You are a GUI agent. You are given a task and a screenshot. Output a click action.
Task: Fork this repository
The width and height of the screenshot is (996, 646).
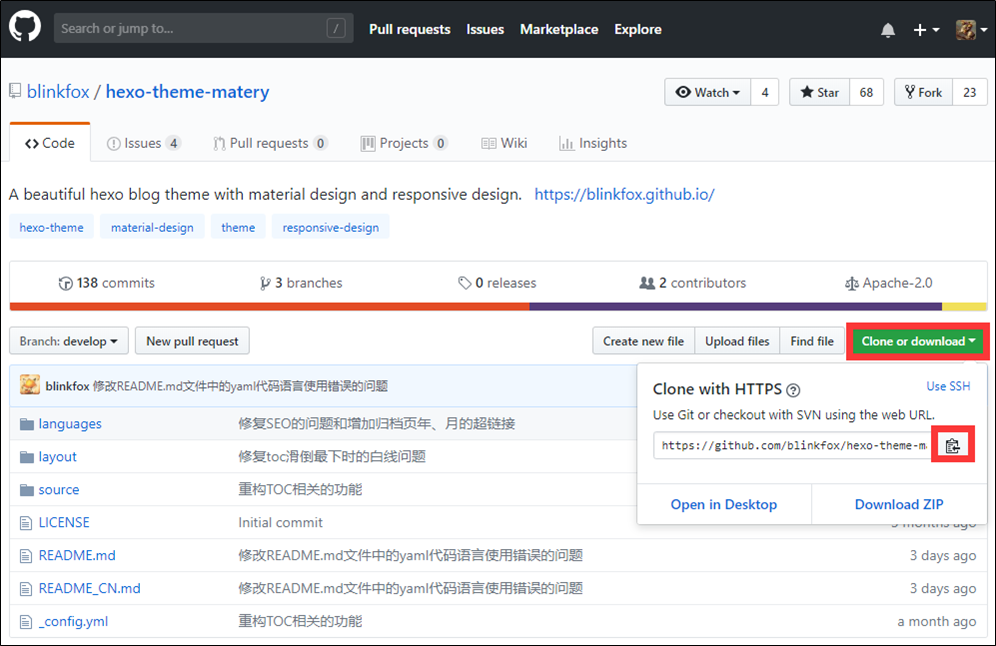[924, 92]
